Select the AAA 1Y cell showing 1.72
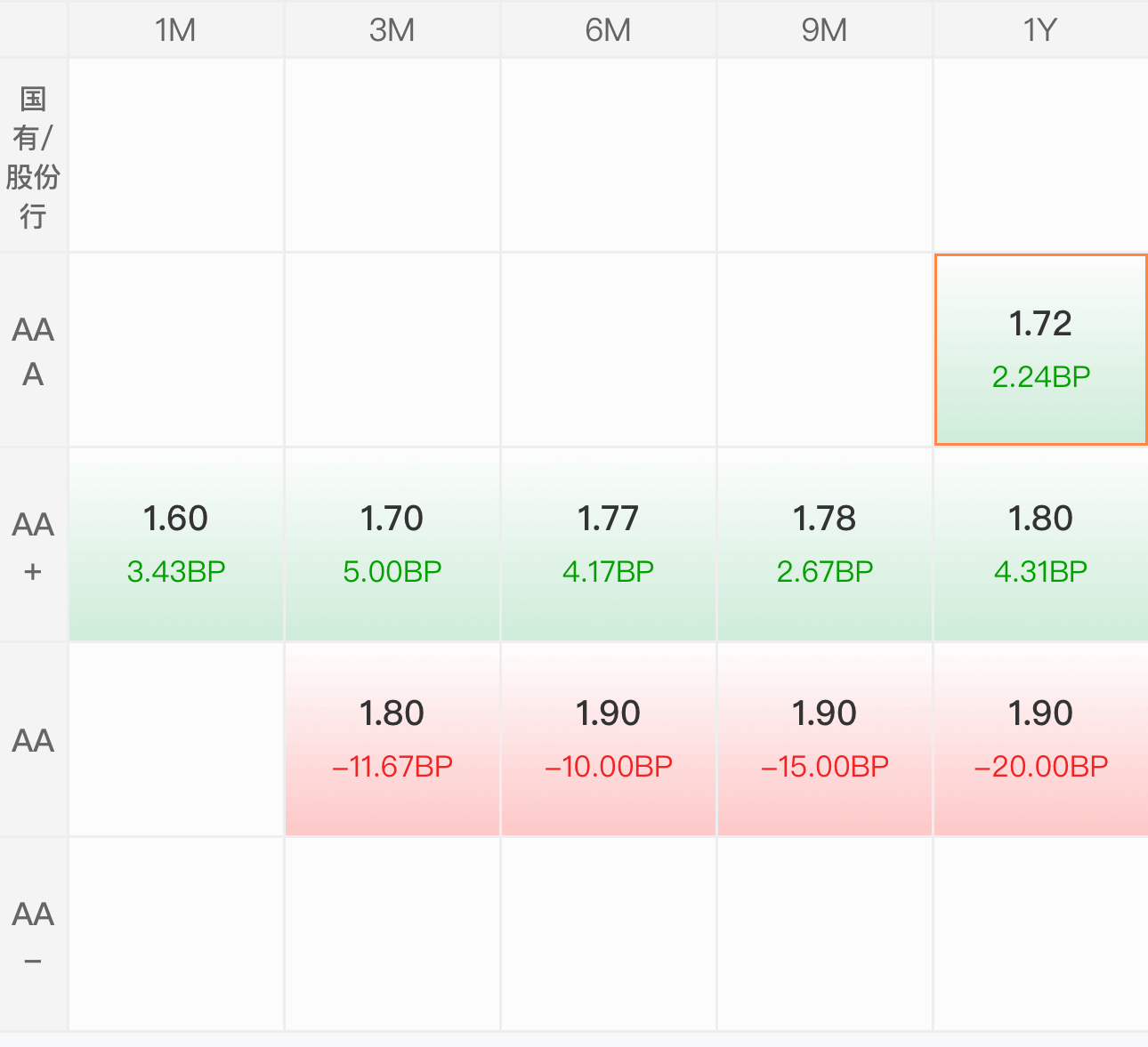The width and height of the screenshot is (1148, 1047). (1040, 350)
